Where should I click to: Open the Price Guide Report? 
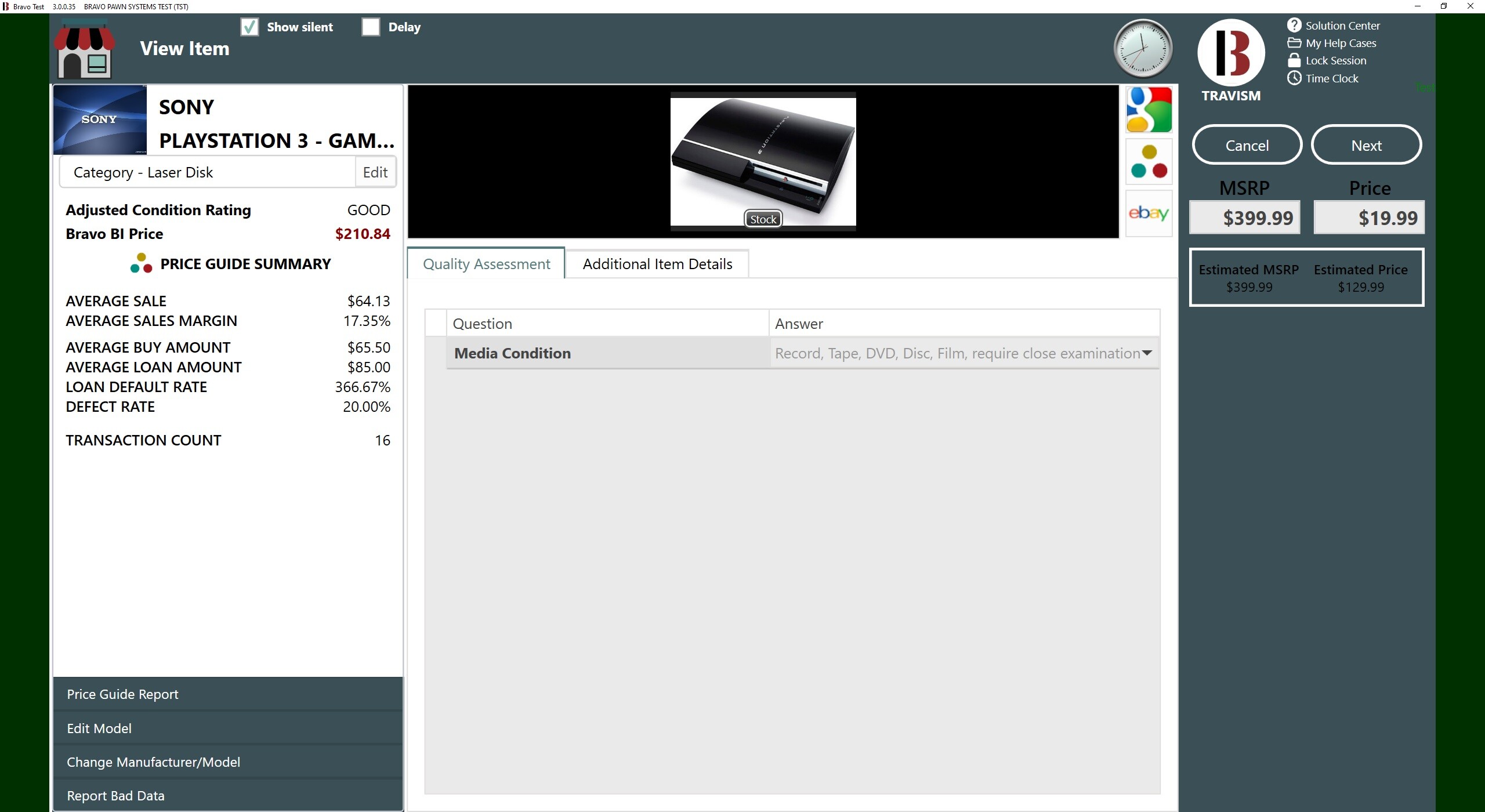(x=228, y=694)
